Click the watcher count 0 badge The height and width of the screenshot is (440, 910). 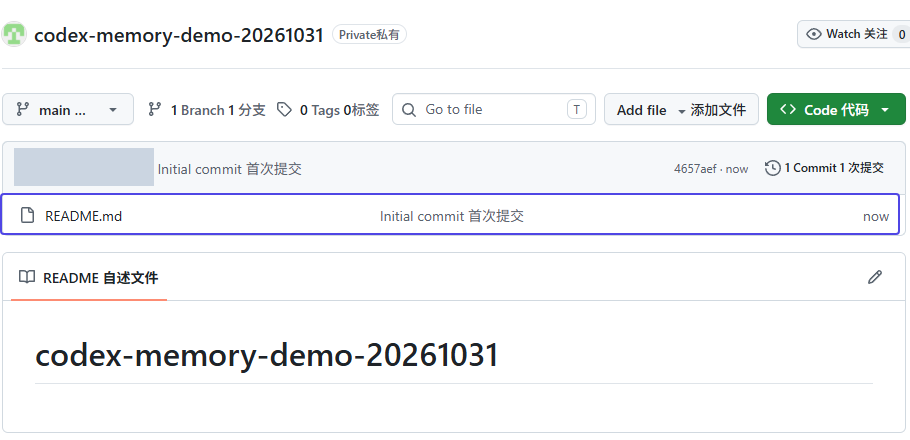[901, 35]
